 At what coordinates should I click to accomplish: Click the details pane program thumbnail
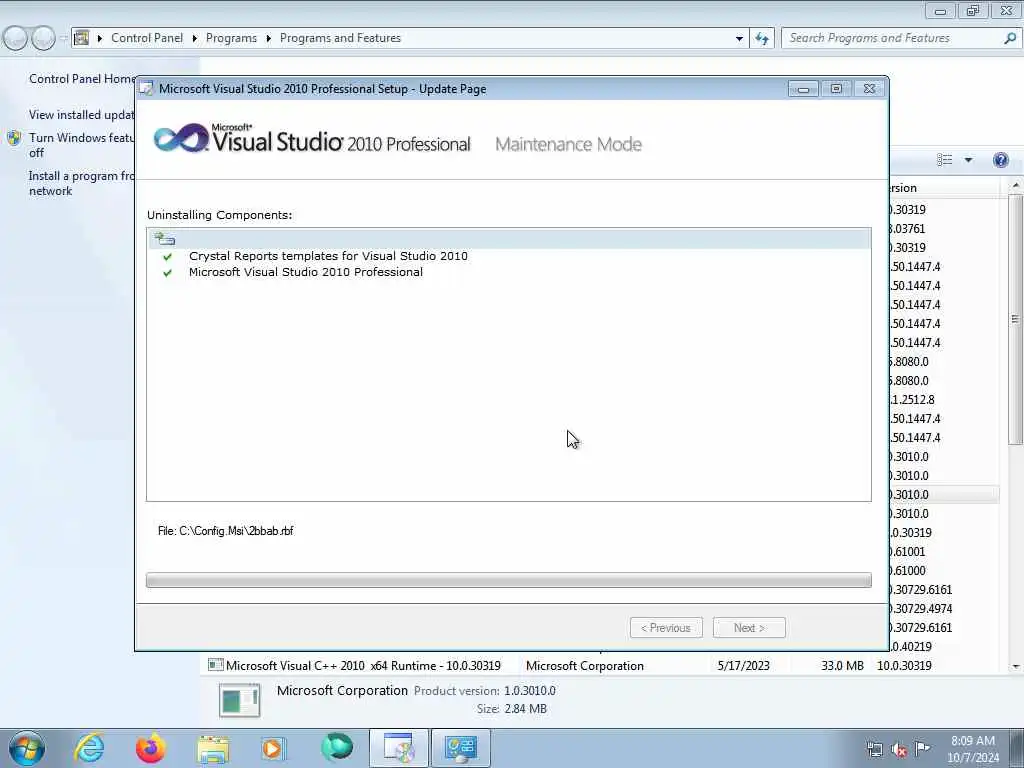pyautogui.click(x=240, y=699)
